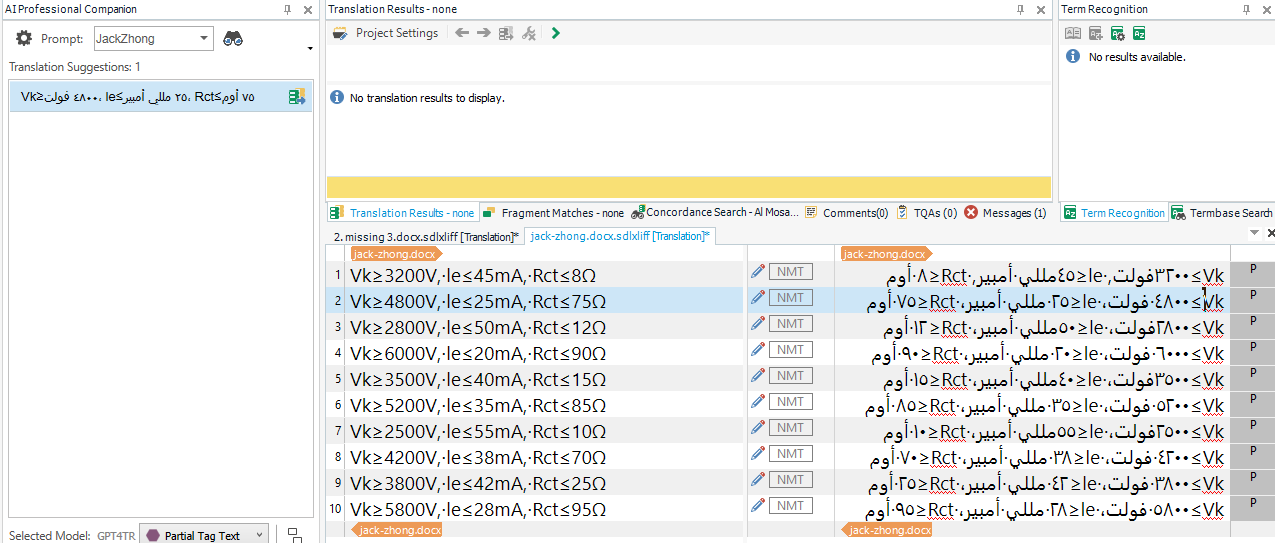The width and height of the screenshot is (1275, 543).
Task: Select source segment Vk≥4800V, Ie≤25mA, Rct≤75Ω
Action: point(478,302)
